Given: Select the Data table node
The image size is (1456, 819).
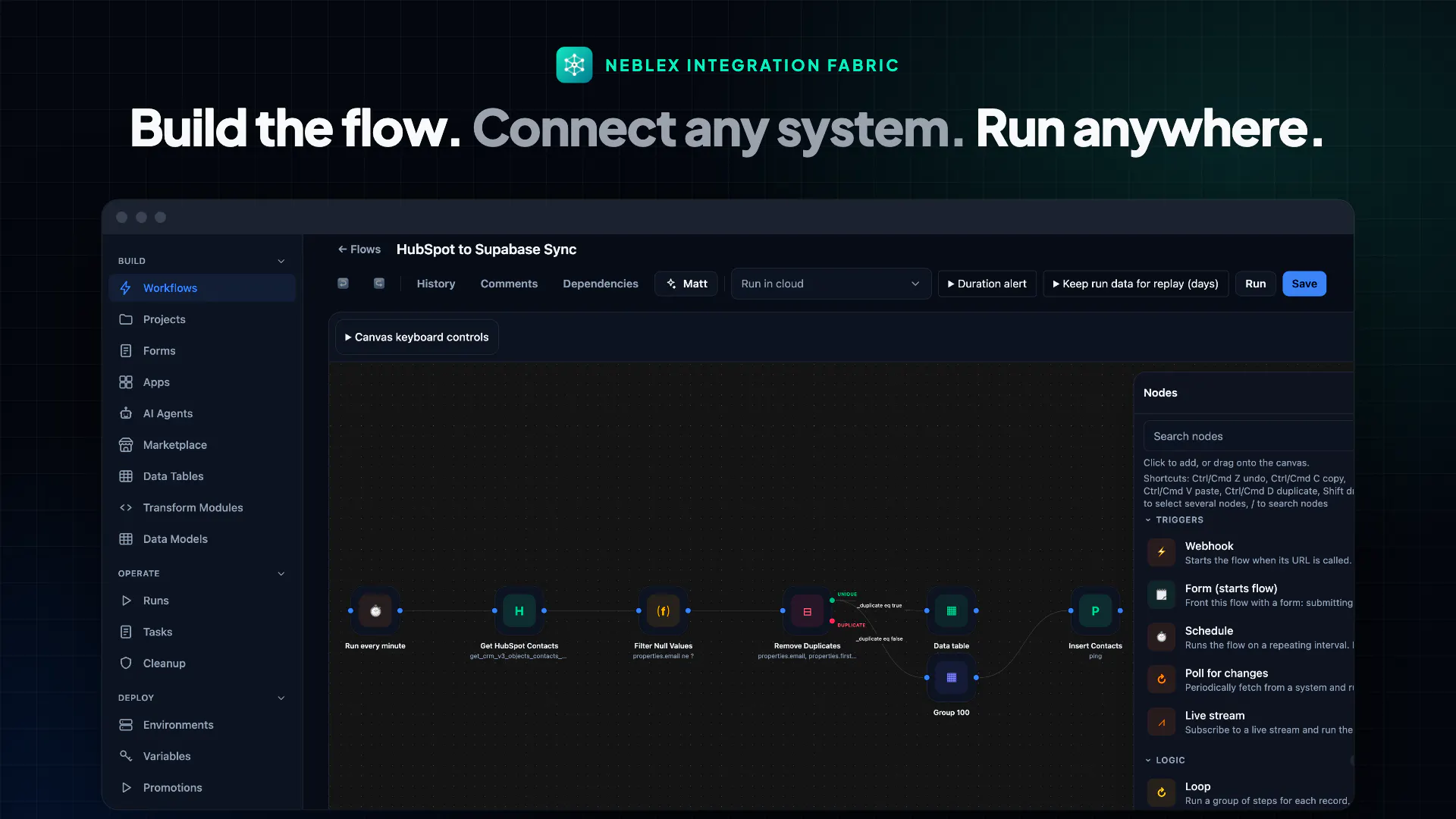Looking at the screenshot, I should pyautogui.click(x=952, y=611).
